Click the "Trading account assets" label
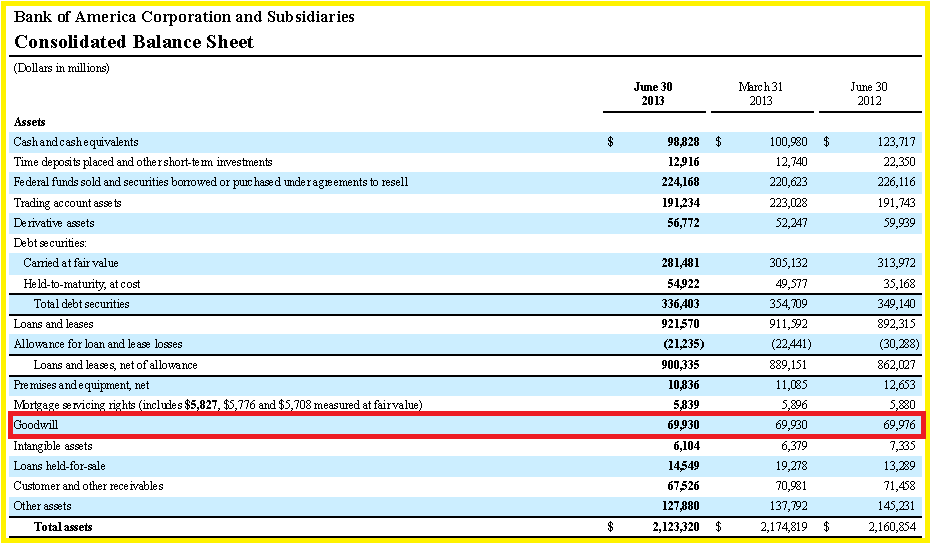Viewport: 932px width, 545px height. 67,203
